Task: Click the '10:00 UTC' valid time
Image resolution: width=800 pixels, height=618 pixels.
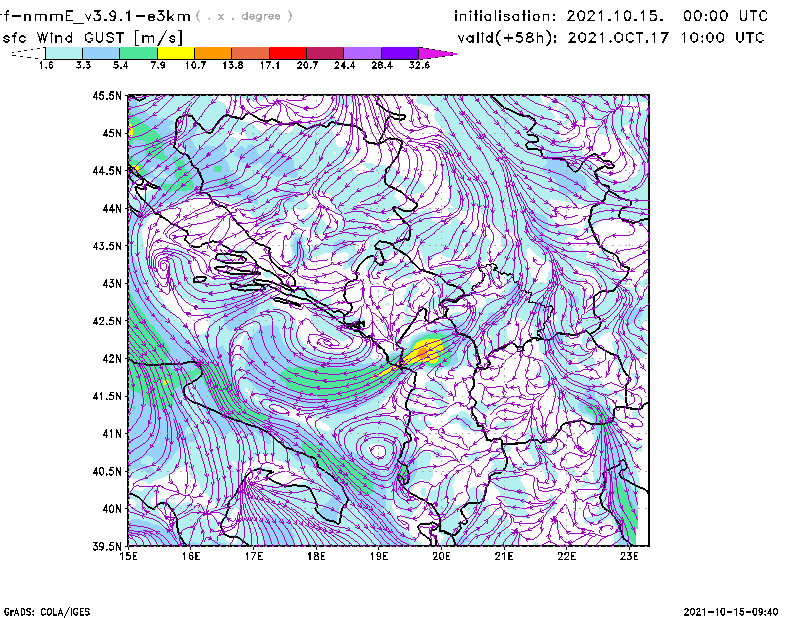Action: 723,38
